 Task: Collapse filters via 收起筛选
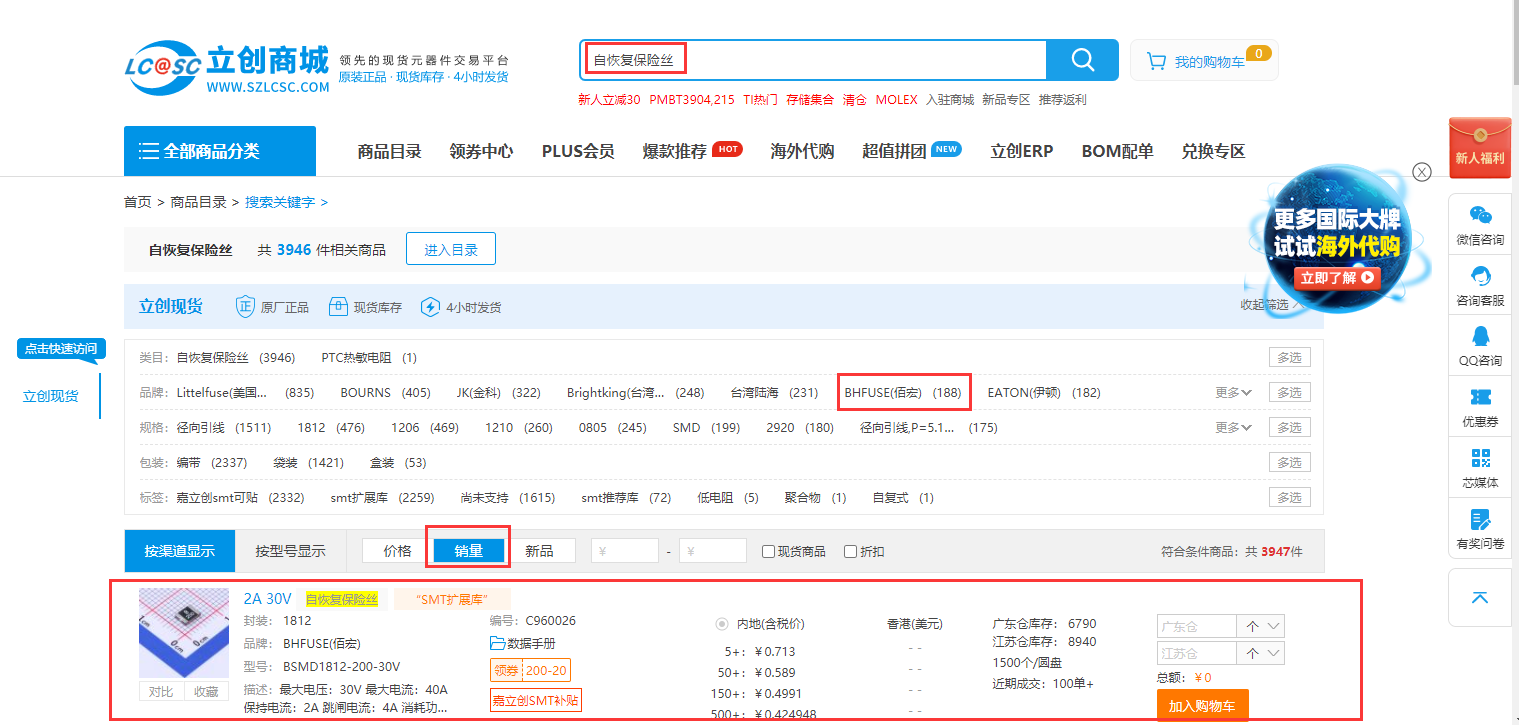[x=1271, y=305]
